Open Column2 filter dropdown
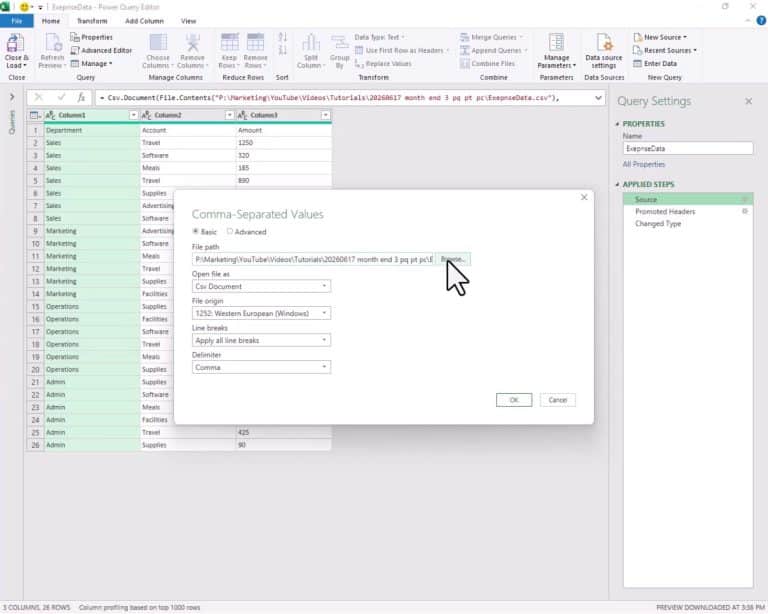768x614 pixels. pyautogui.click(x=229, y=115)
